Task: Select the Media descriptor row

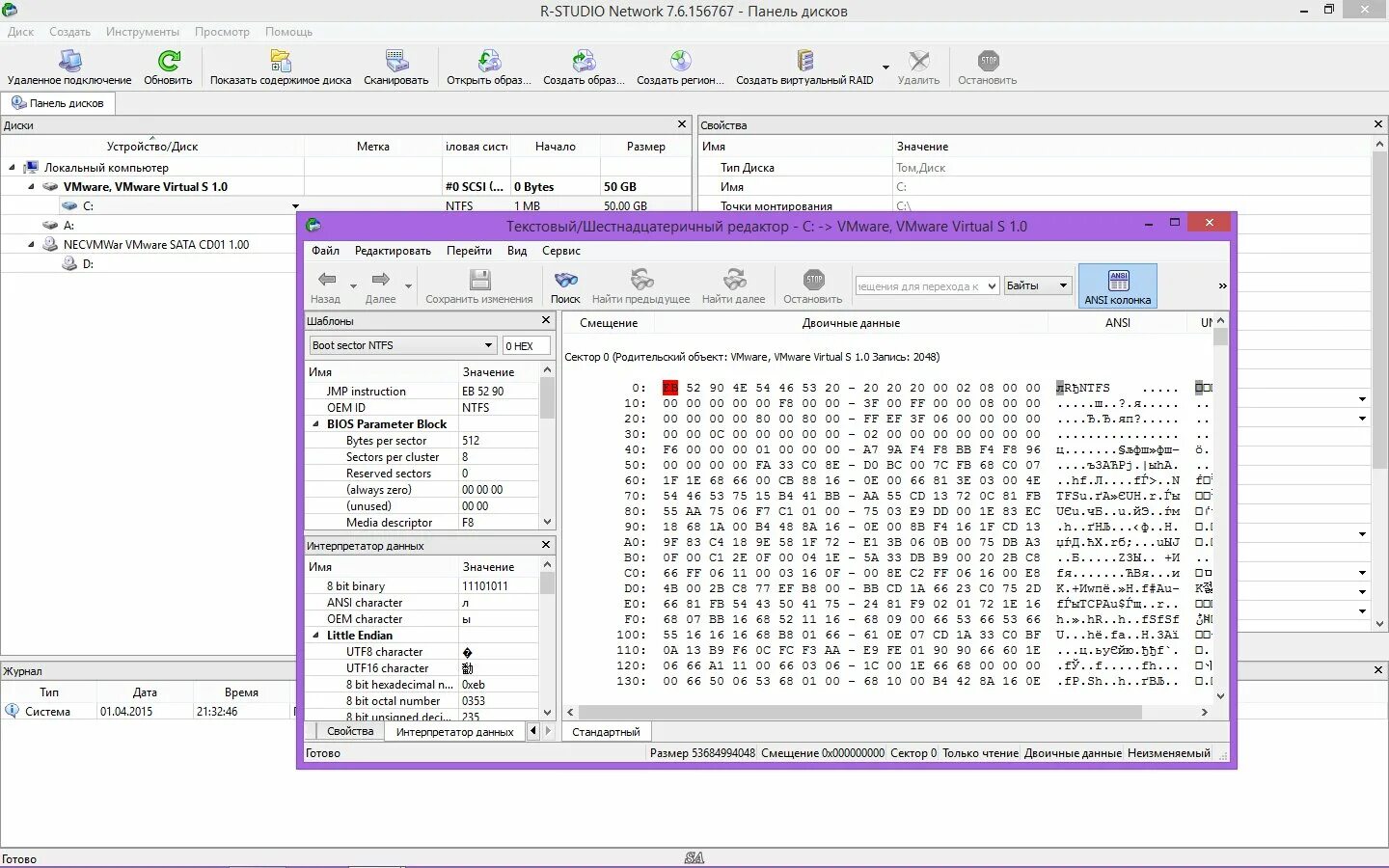Action: 422,523
